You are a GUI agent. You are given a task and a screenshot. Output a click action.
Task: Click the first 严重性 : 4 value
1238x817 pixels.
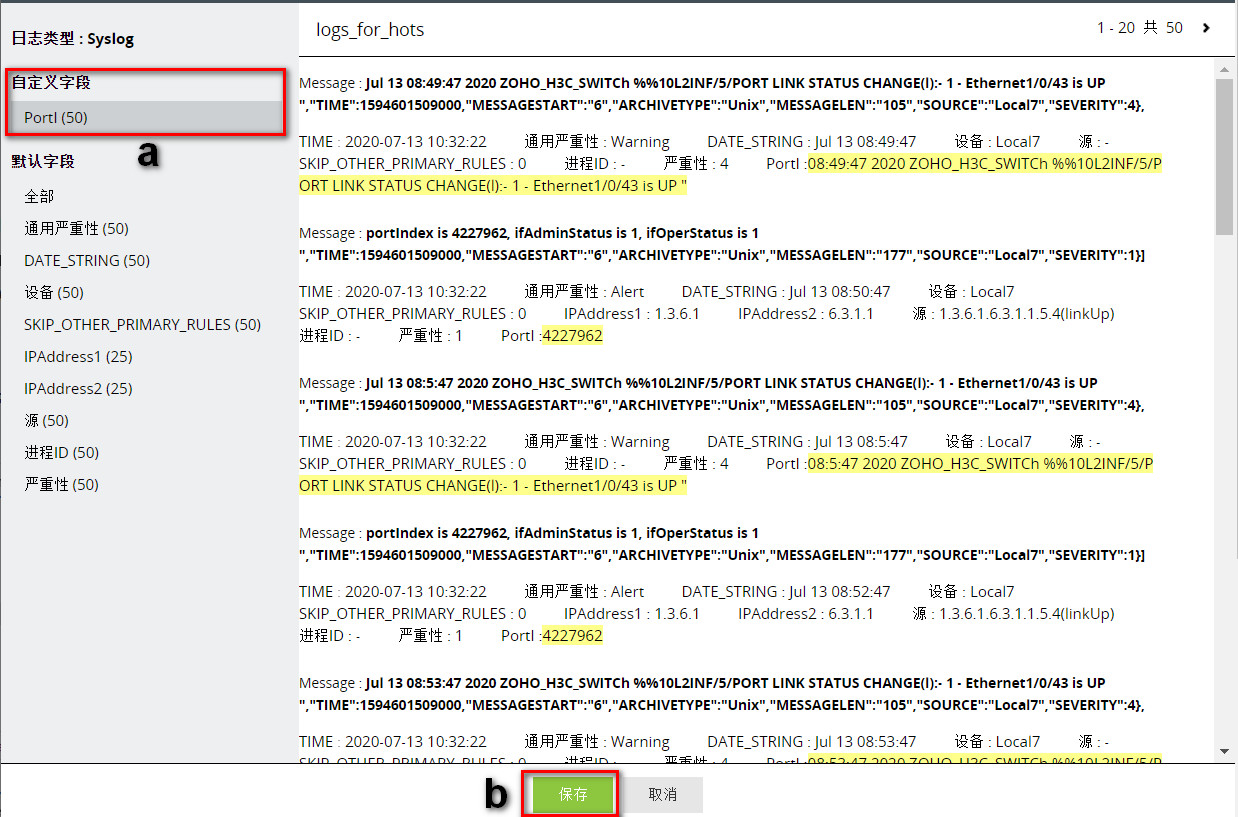point(696,164)
